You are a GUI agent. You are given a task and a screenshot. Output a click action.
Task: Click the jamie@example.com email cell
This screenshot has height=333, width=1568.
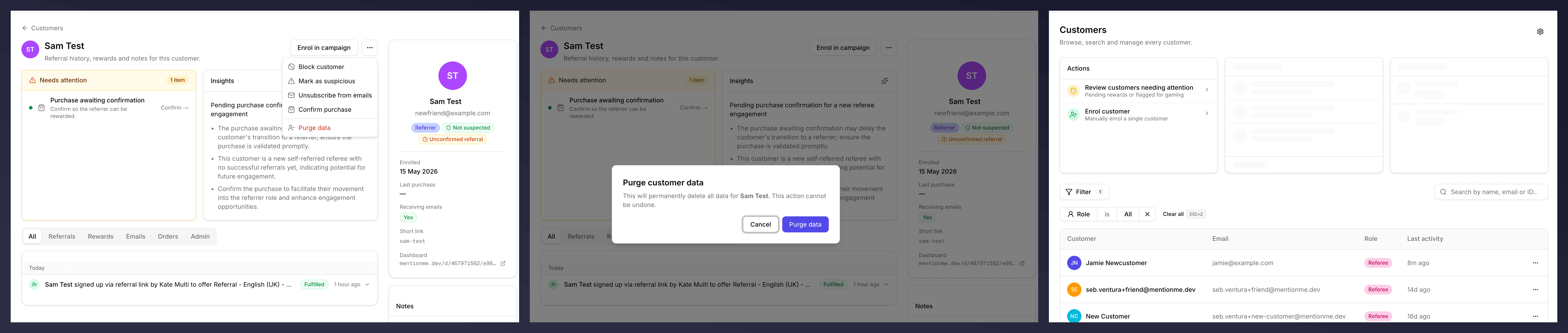click(x=1242, y=263)
